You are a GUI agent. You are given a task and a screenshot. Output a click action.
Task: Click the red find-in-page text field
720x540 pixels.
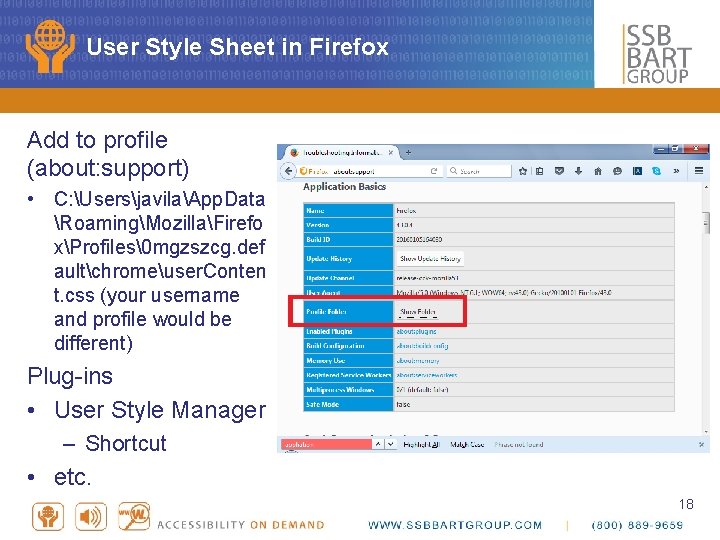point(326,444)
